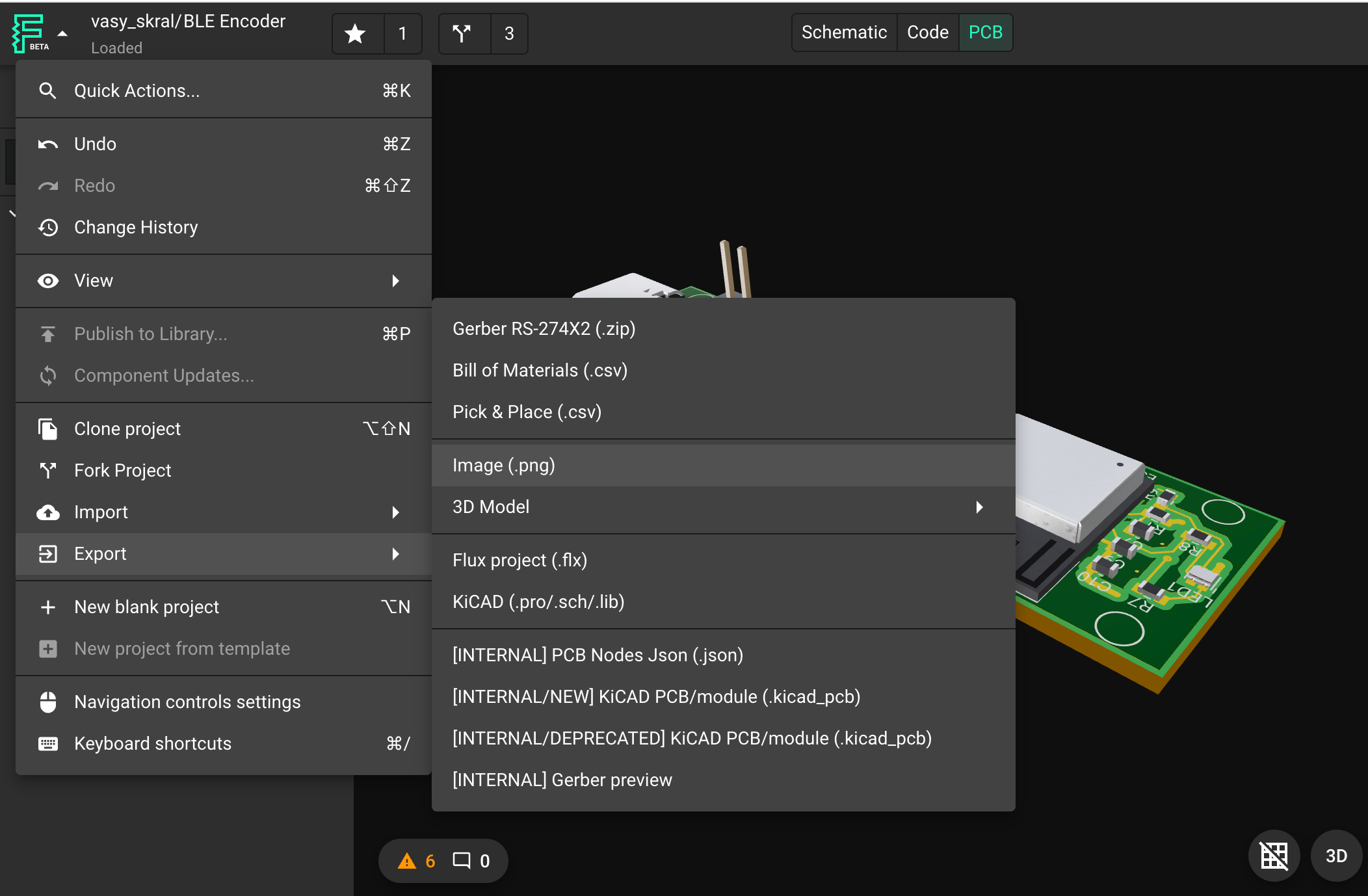
Task: Click the mouse navigation icon
Action: pyautogui.click(x=47, y=702)
